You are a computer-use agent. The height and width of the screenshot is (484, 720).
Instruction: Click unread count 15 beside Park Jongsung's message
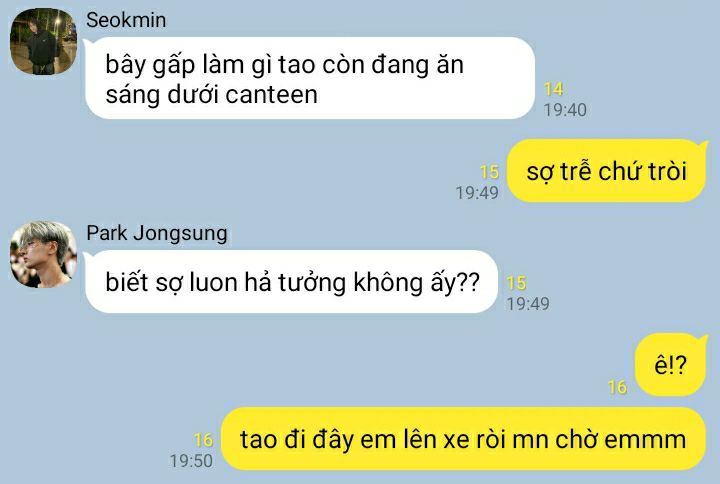tap(516, 283)
